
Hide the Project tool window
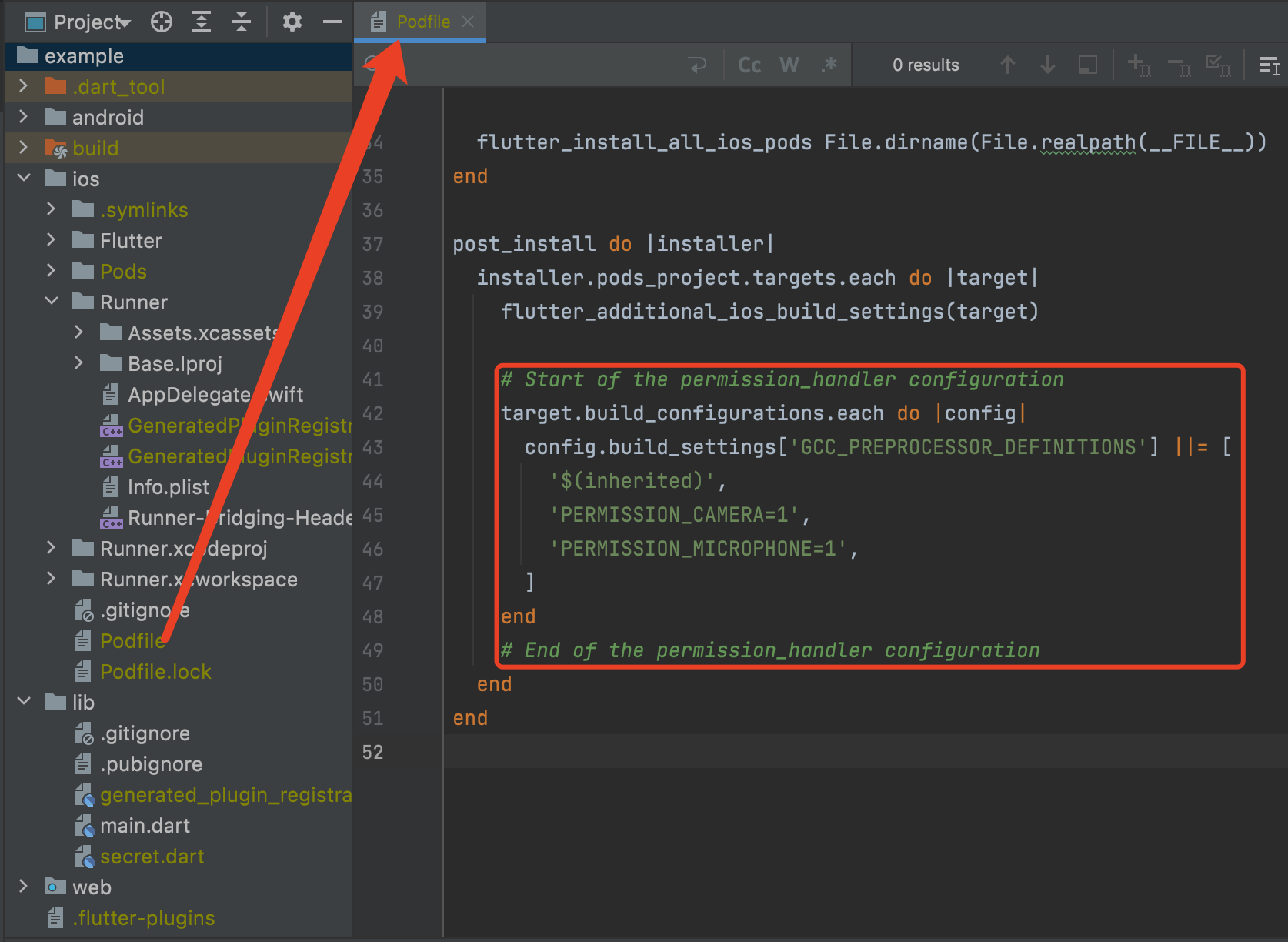point(332,22)
